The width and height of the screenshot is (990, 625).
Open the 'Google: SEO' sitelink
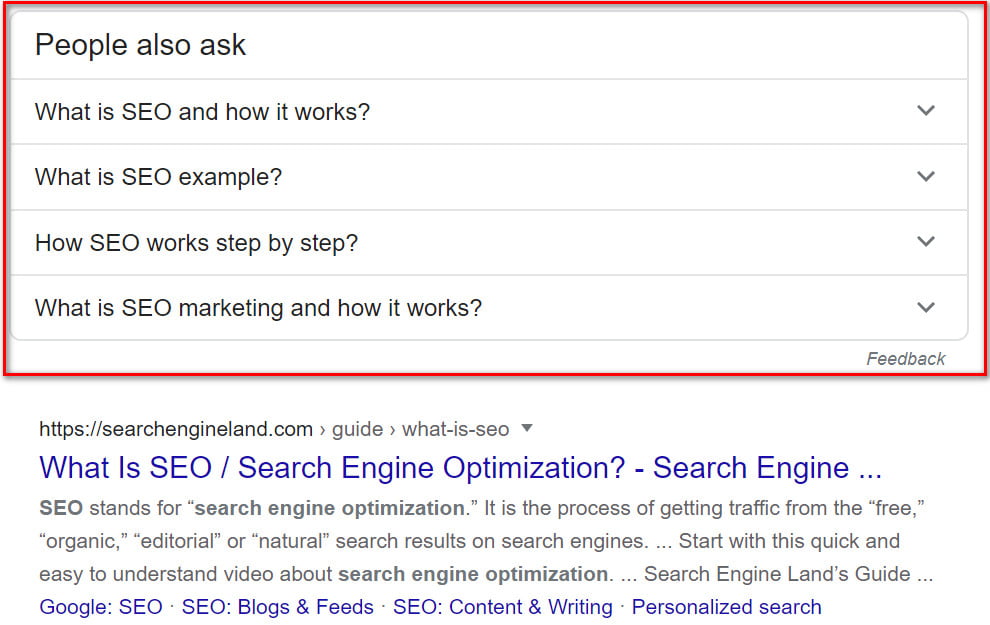101,607
